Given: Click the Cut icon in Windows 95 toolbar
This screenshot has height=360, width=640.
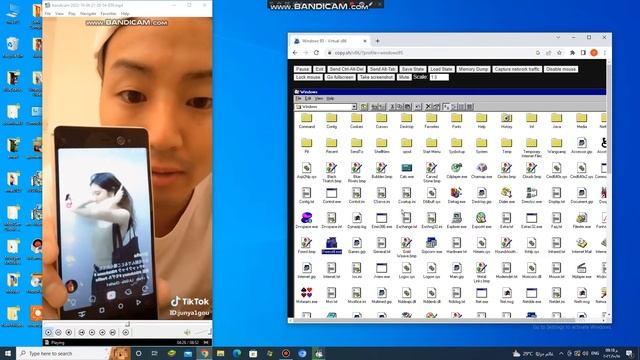Looking at the screenshot, I should tap(392, 107).
